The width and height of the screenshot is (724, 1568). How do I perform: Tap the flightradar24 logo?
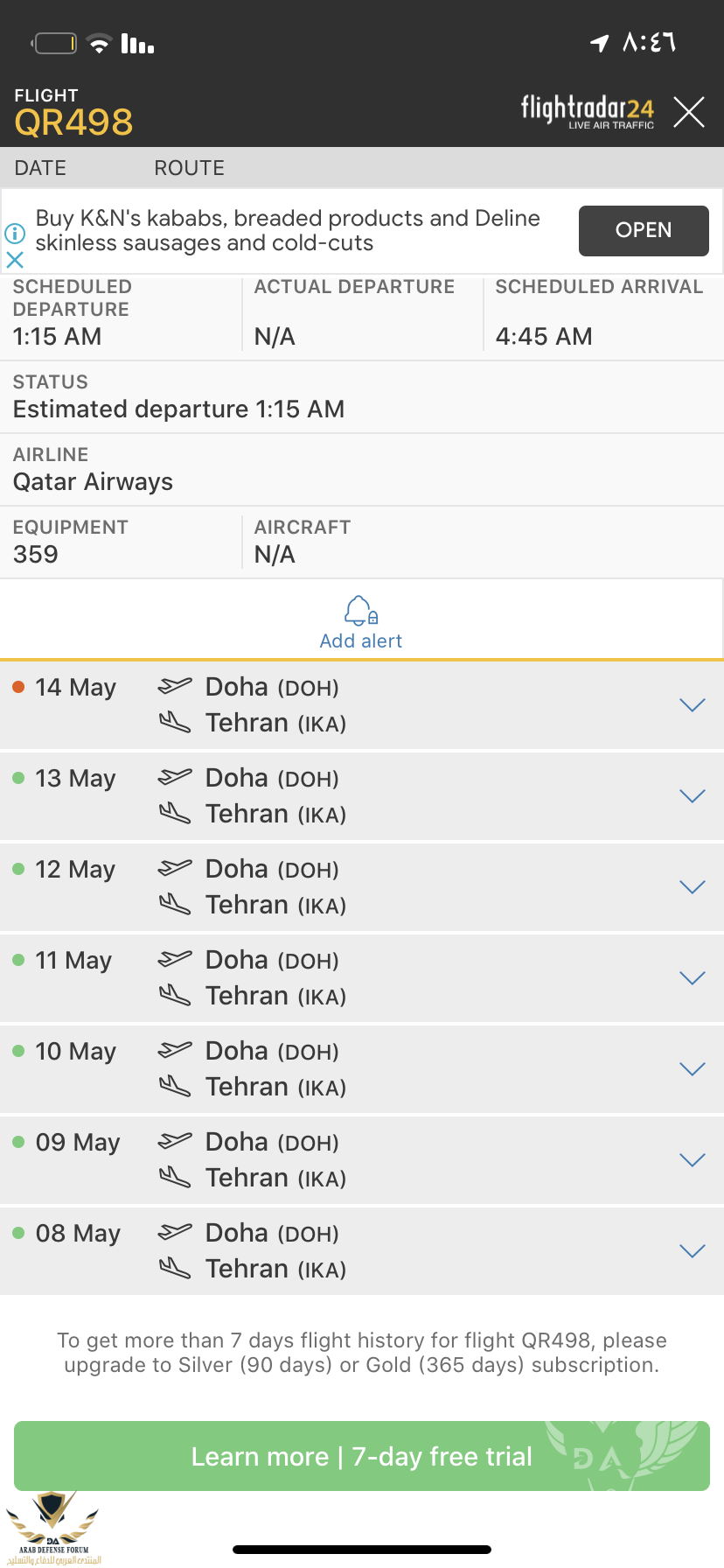tap(588, 111)
